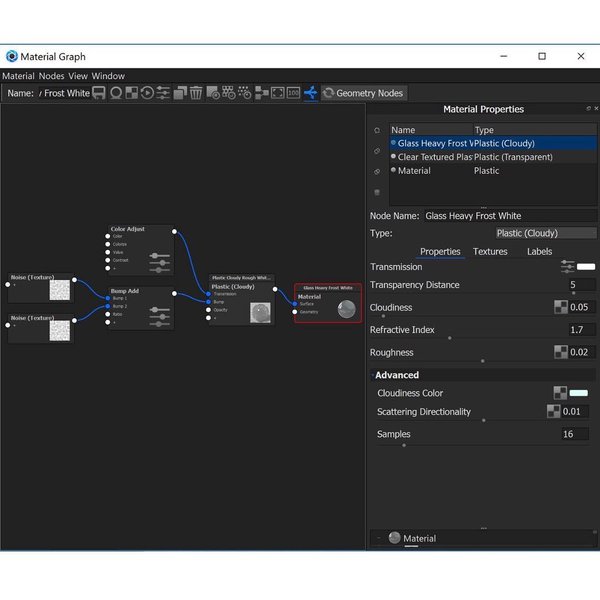
Task: Click the frame-all fit view toolbar icon
Action: pos(277,93)
